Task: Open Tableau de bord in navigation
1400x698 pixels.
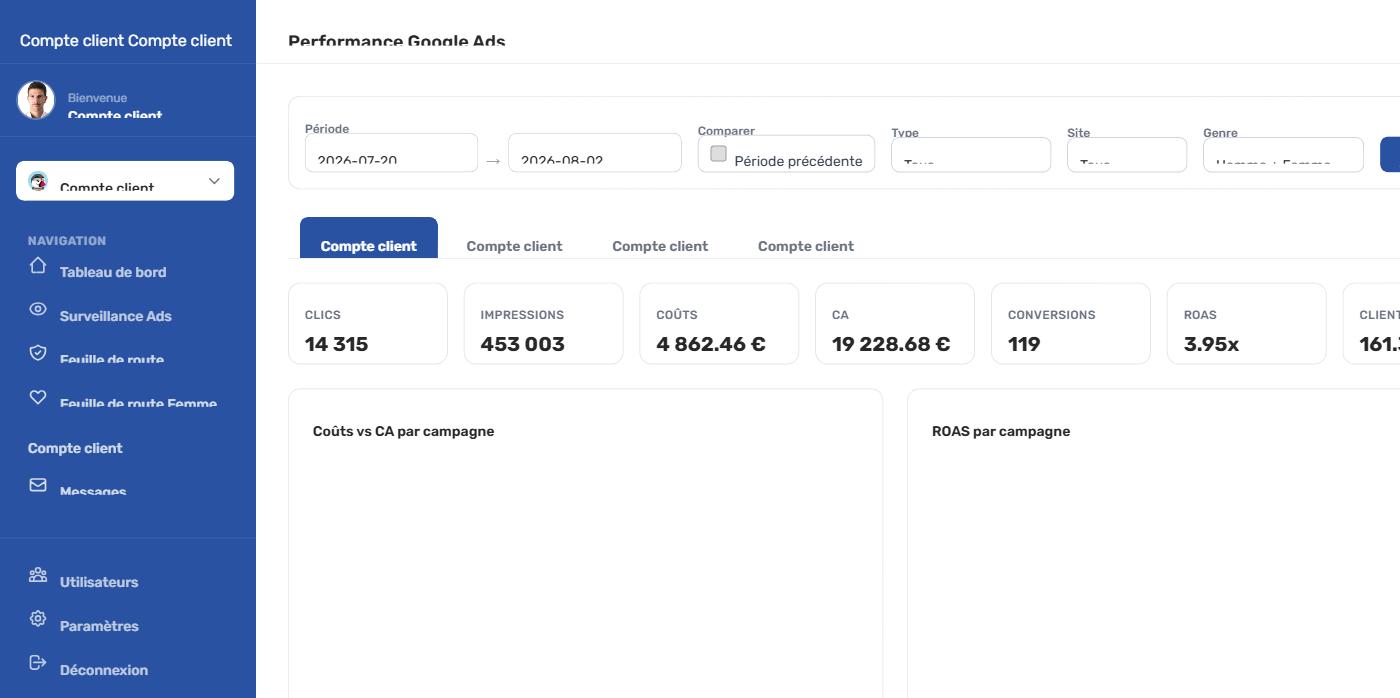Action: coord(113,272)
